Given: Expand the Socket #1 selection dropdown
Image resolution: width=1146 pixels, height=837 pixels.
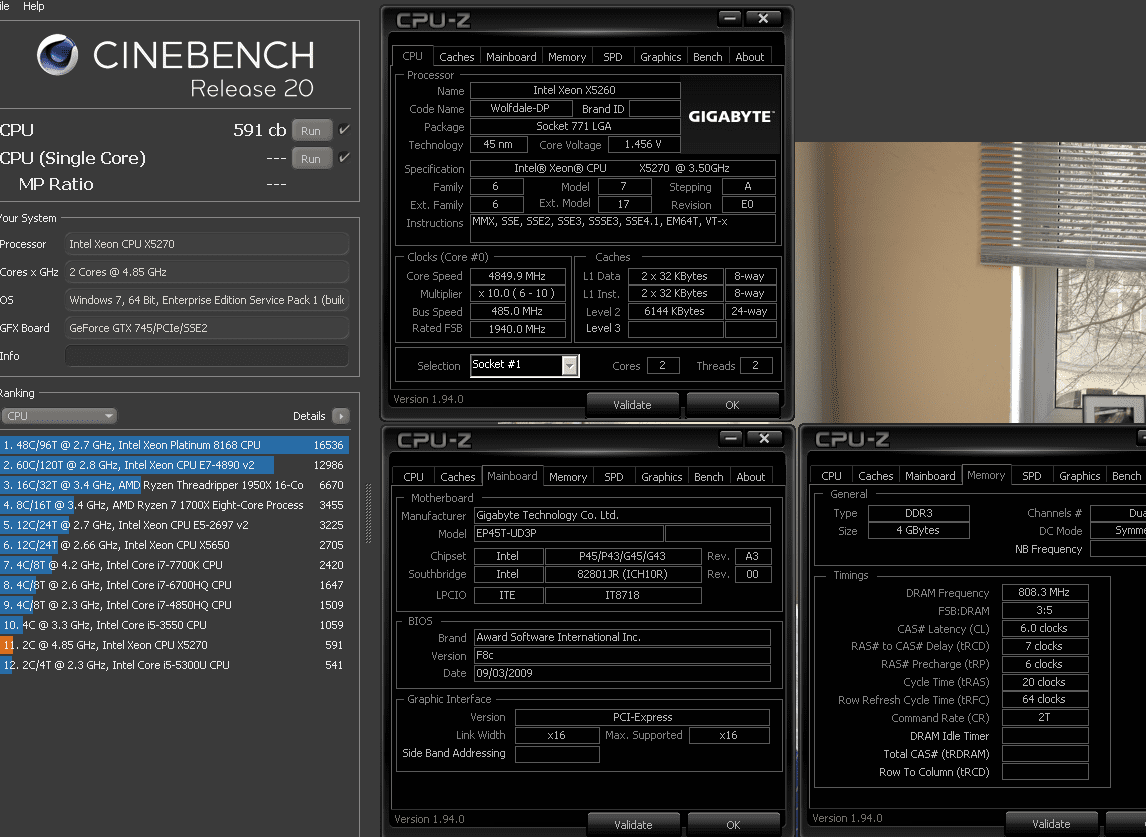Looking at the screenshot, I should (569, 365).
